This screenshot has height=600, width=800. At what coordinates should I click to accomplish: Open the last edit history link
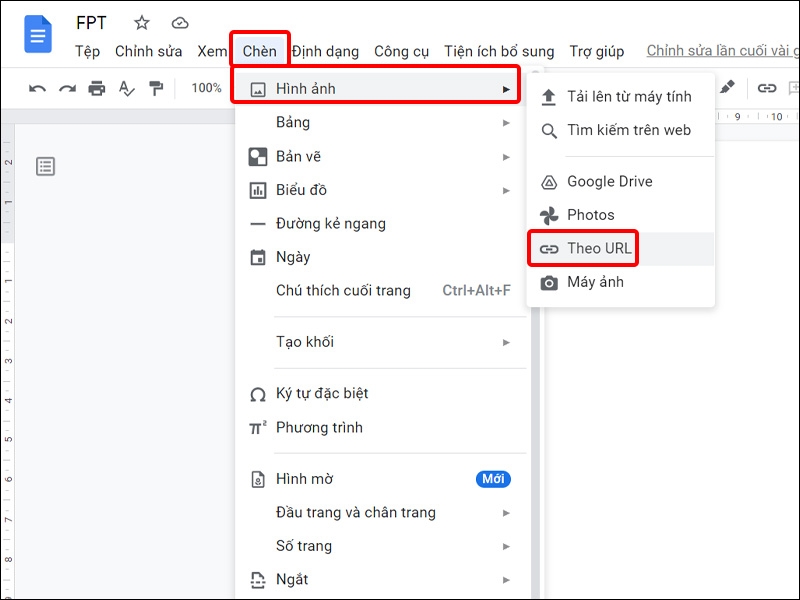pyautogui.click(x=722, y=51)
